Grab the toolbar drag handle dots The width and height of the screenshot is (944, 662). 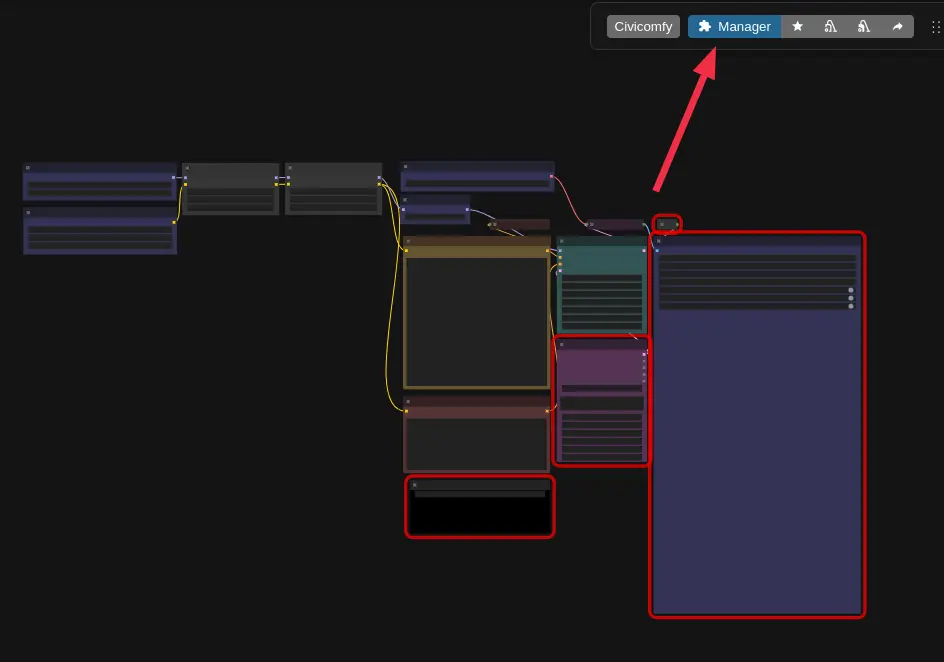[935, 27]
